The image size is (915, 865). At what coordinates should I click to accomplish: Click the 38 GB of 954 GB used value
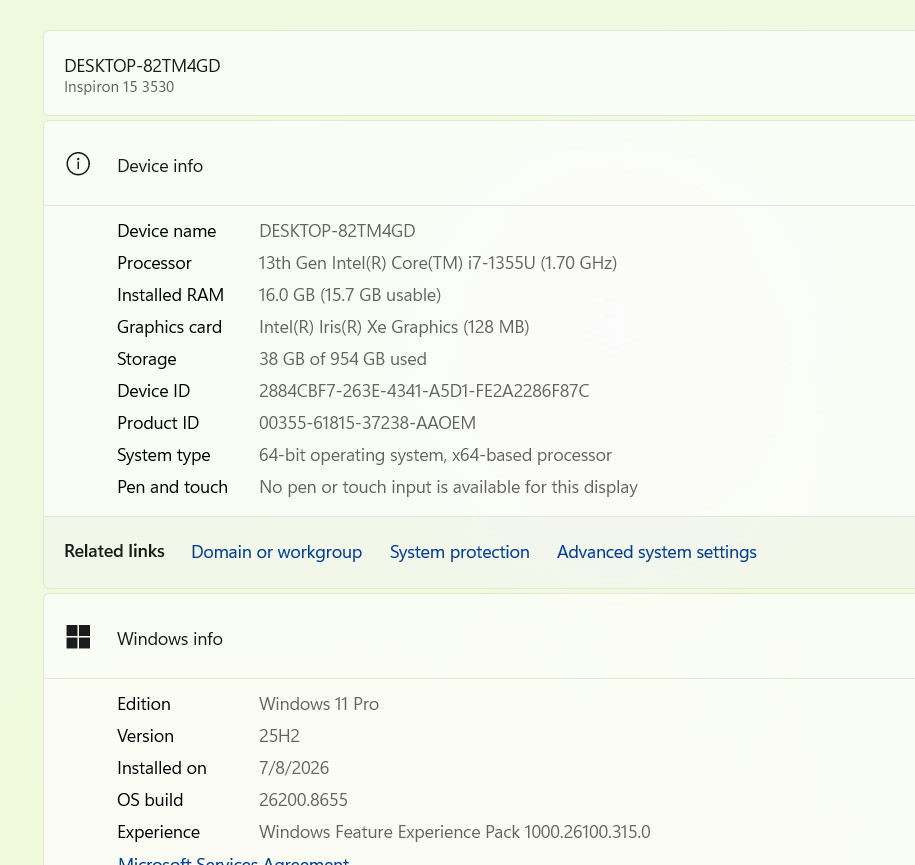(x=343, y=359)
